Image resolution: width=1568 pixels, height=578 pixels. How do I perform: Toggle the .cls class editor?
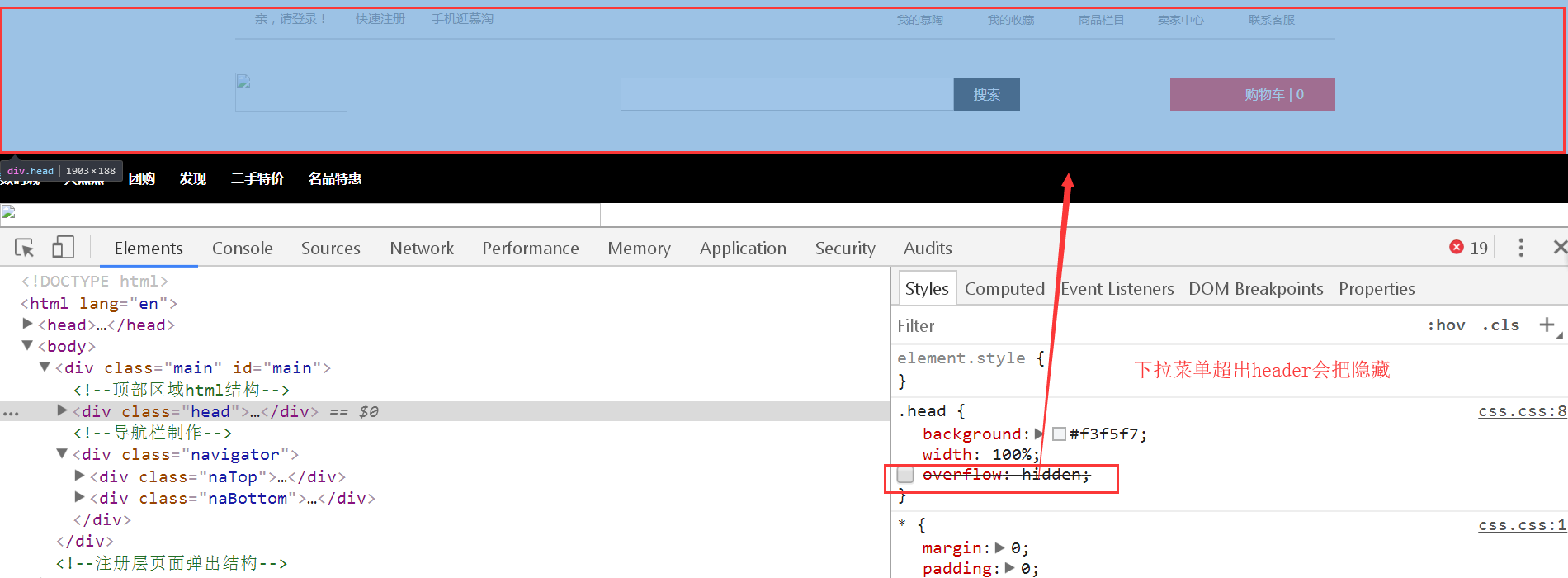(1500, 325)
